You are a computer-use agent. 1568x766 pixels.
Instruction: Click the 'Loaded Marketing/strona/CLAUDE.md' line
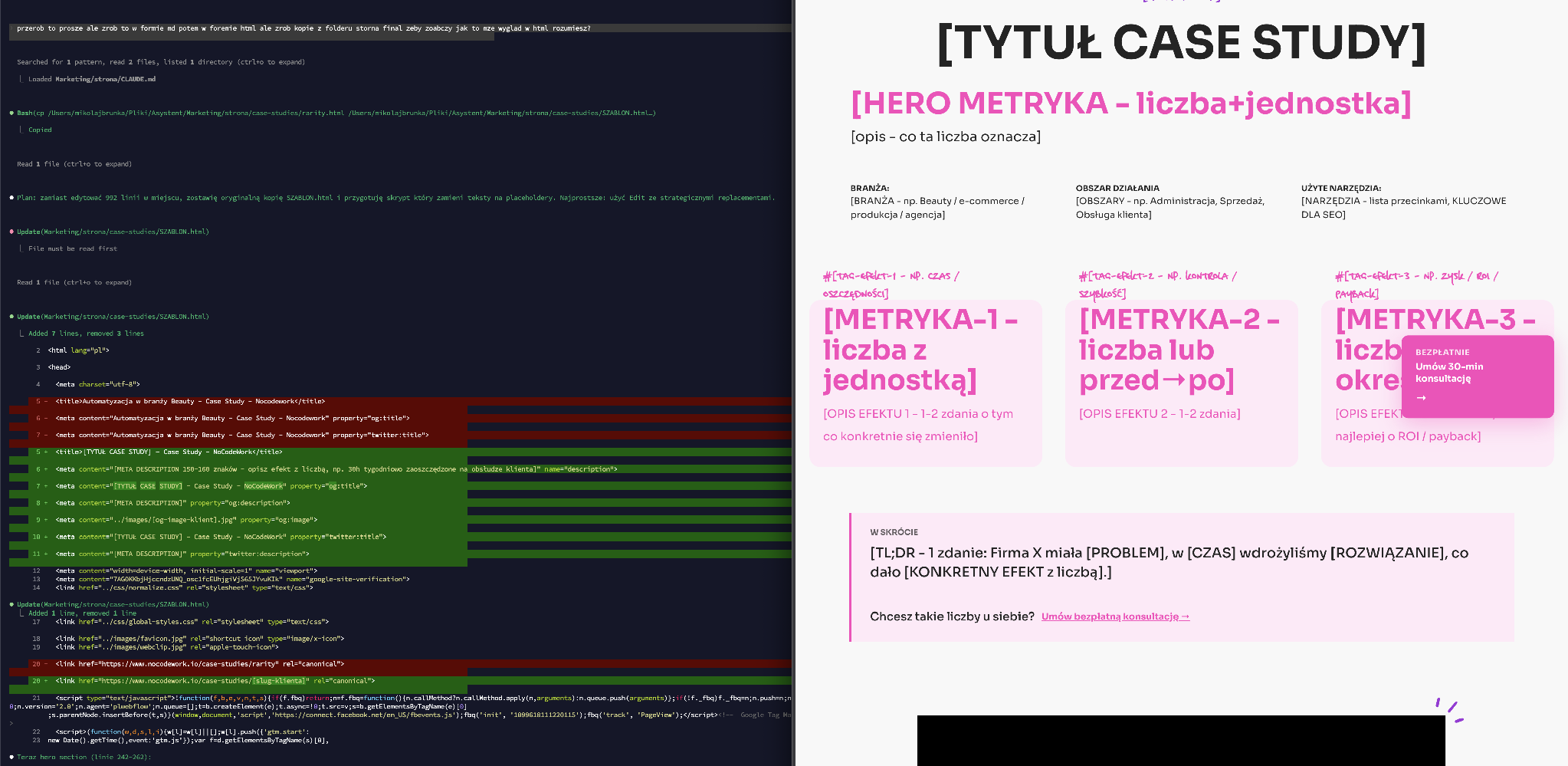(x=92, y=79)
